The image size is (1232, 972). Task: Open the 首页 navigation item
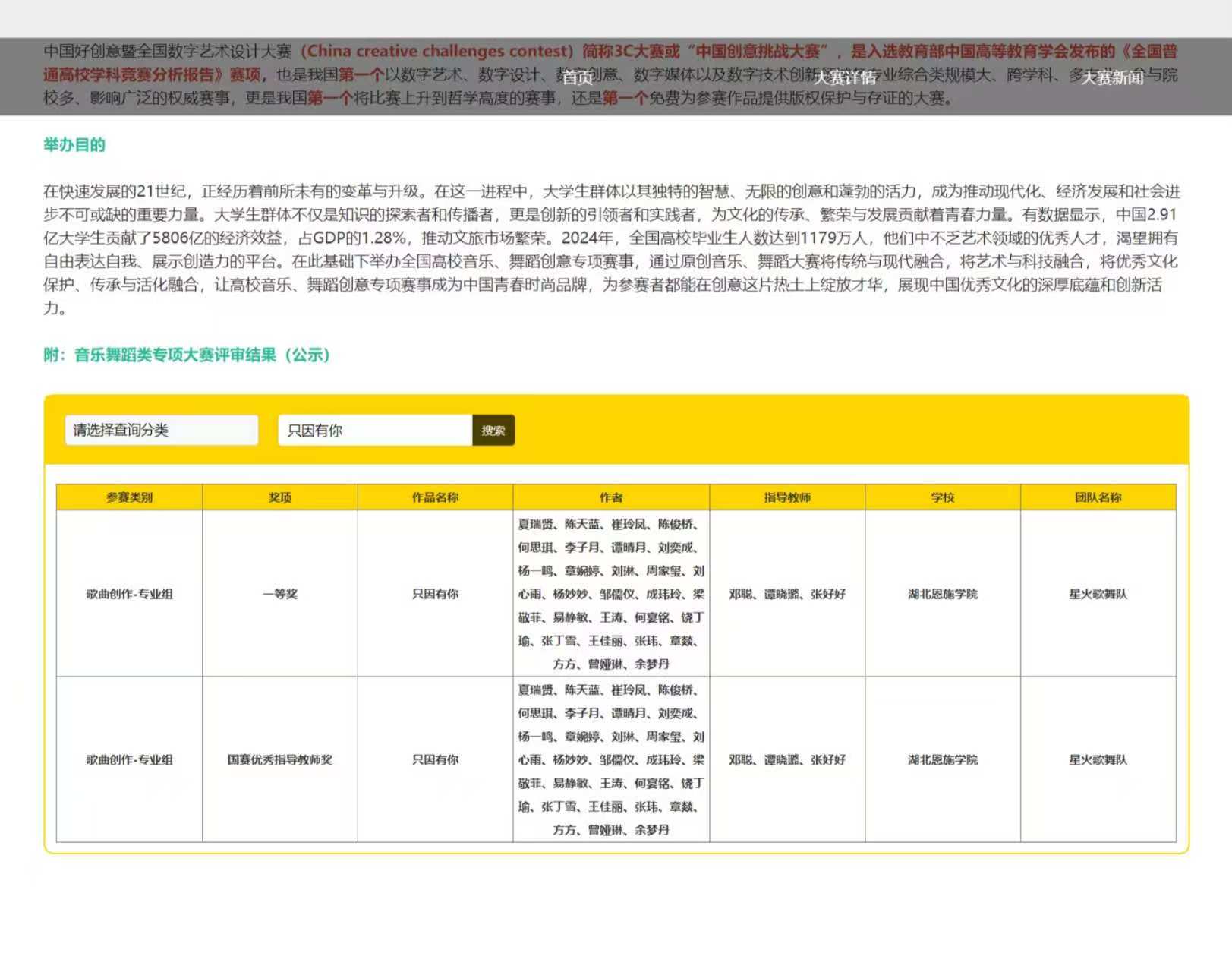point(578,77)
